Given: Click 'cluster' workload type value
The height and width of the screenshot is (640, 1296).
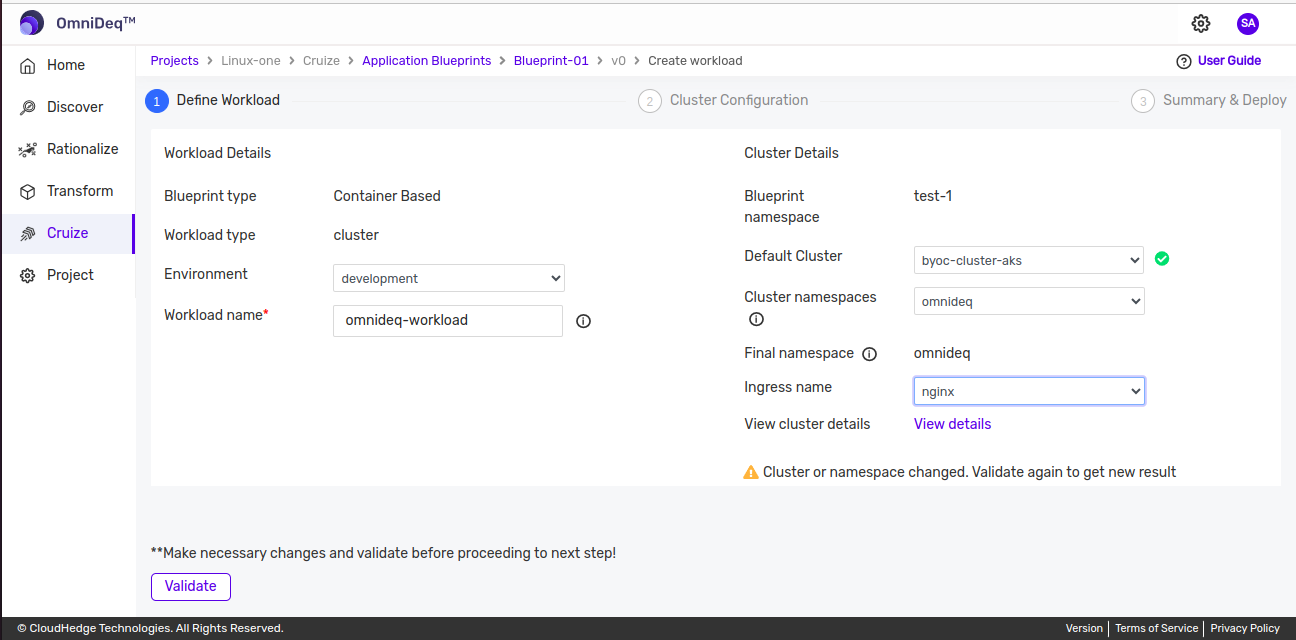Looking at the screenshot, I should [356, 235].
